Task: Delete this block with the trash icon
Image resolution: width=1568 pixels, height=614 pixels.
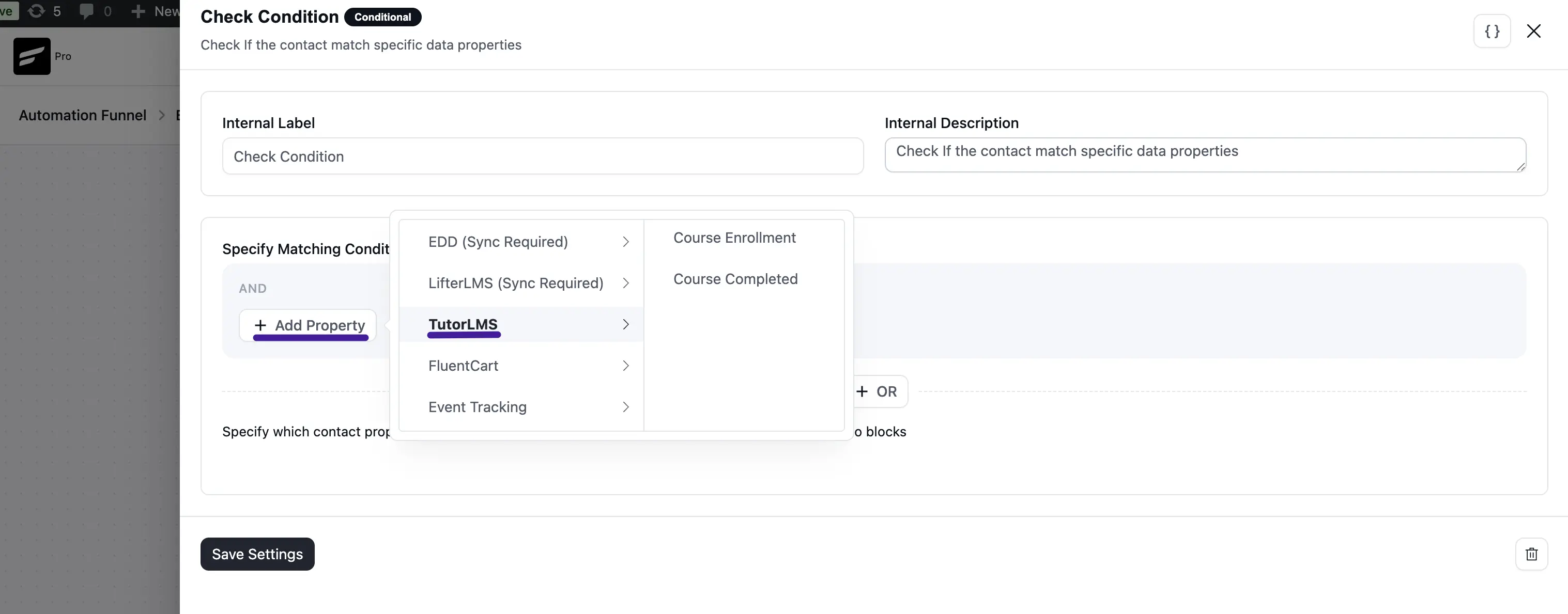Action: coord(1531,554)
